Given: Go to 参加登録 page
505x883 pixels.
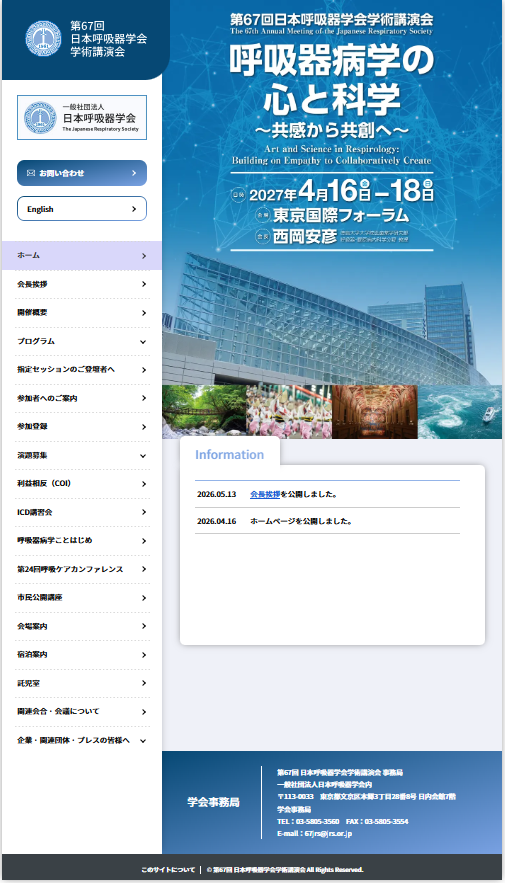Looking at the screenshot, I should (x=82, y=426).
